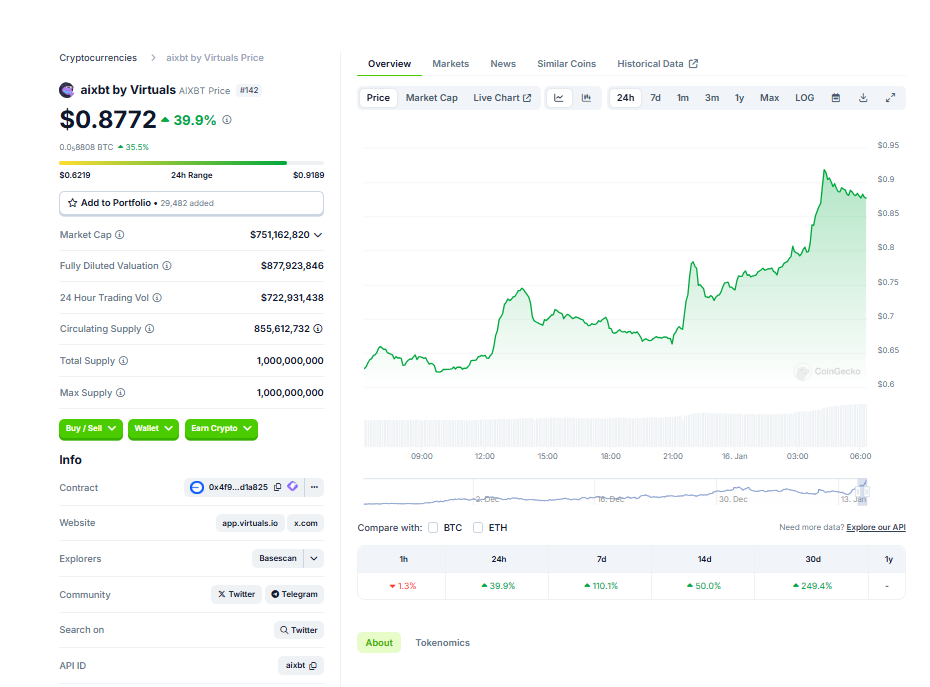Expand chart to fullscreen
The height and width of the screenshot is (687, 930).
click(x=890, y=98)
